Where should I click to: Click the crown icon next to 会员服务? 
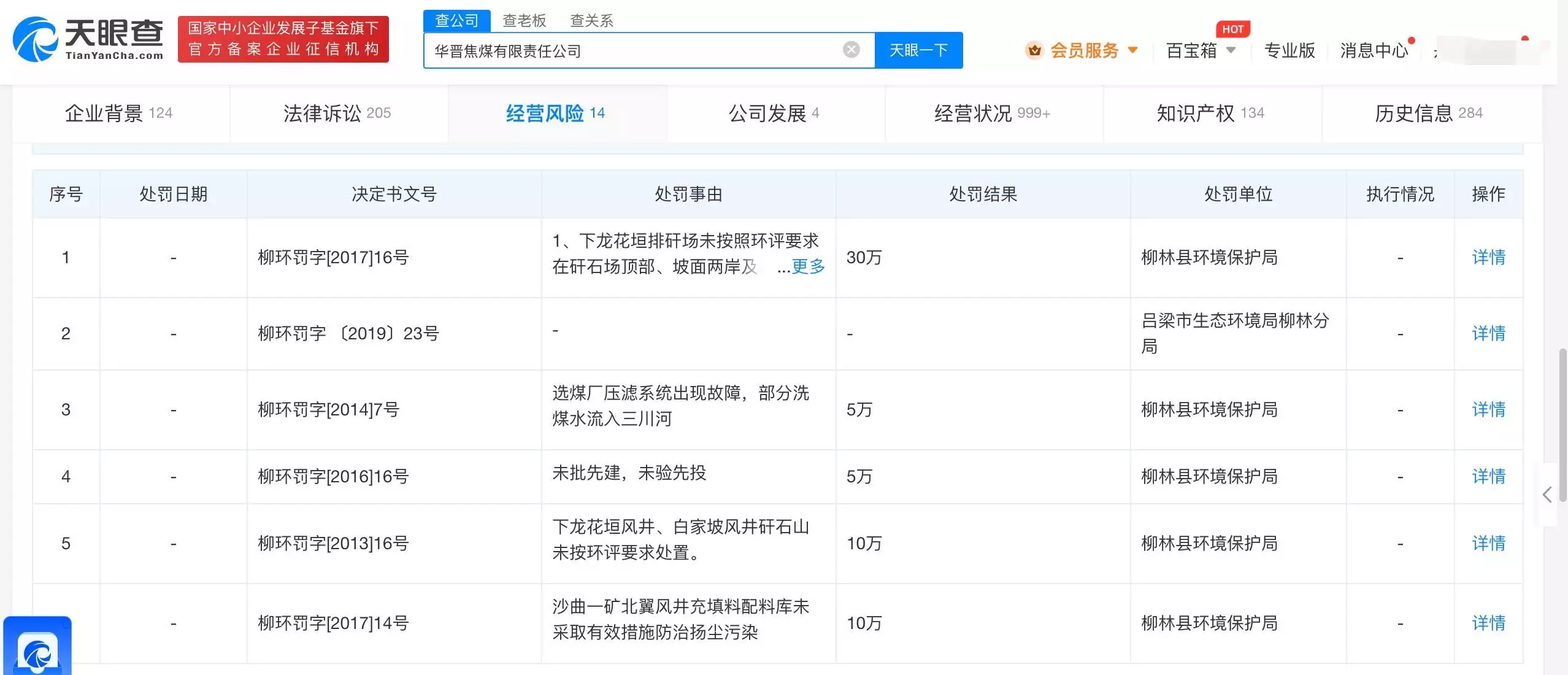1036,51
